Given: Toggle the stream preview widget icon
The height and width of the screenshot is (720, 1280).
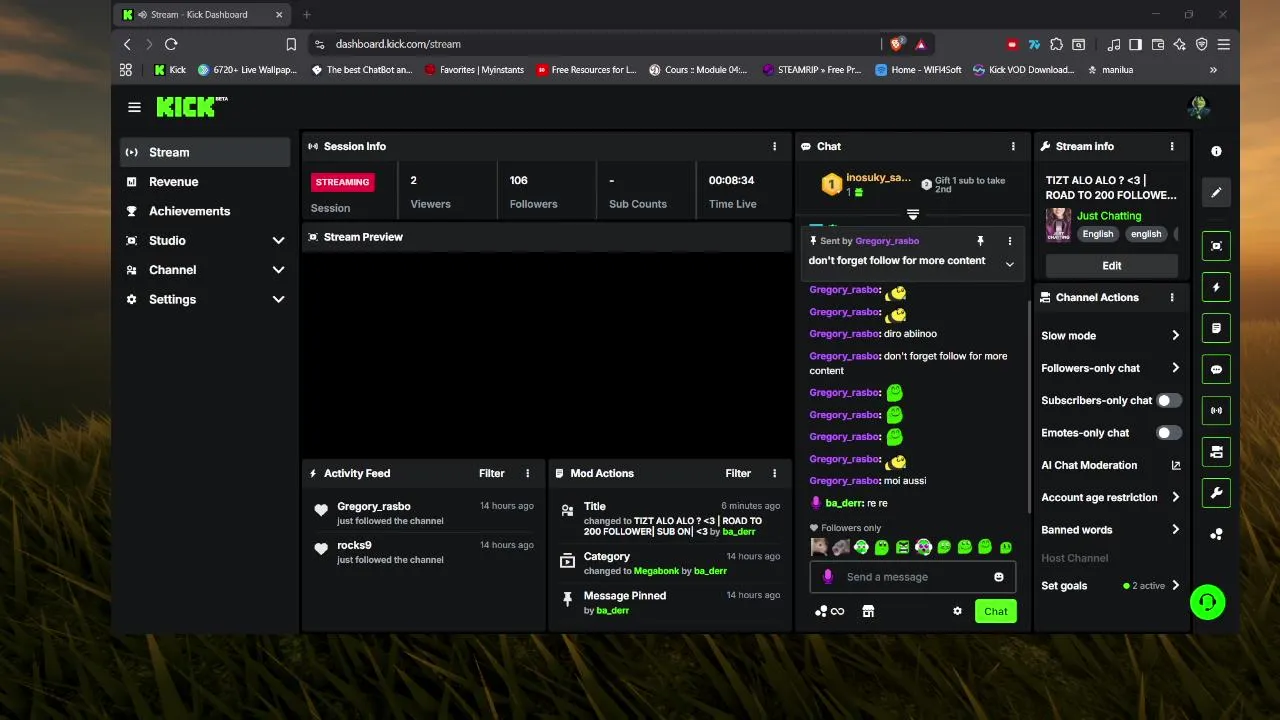Looking at the screenshot, I should (x=1216, y=246).
